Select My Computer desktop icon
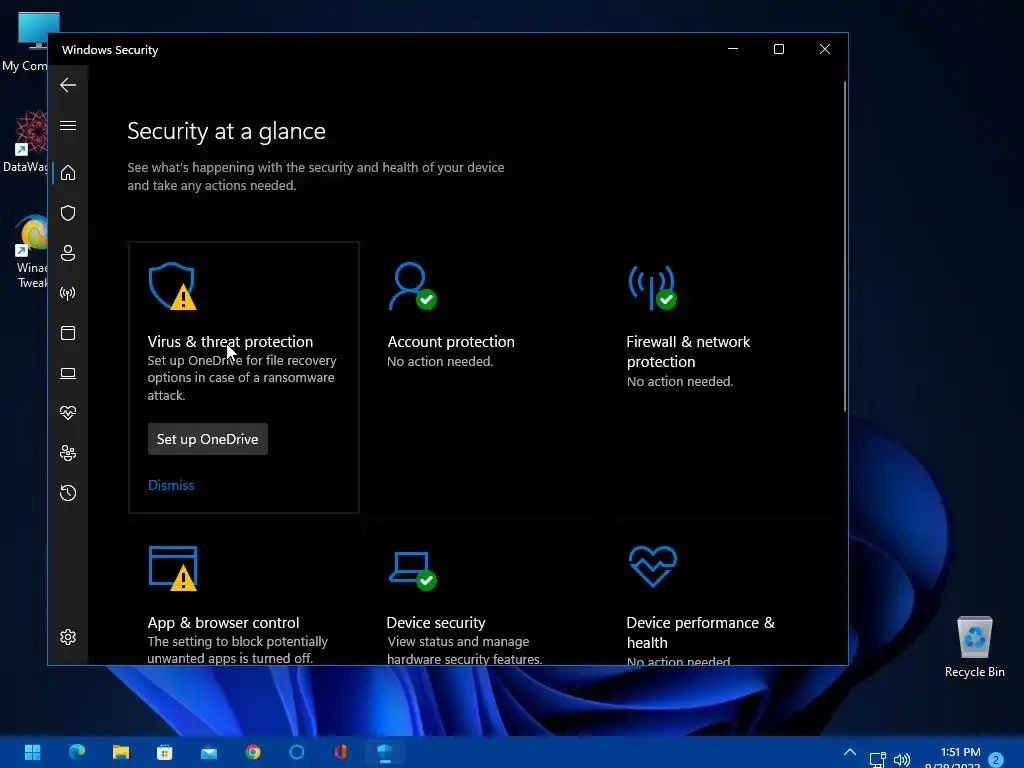Viewport: 1024px width, 768px height. pos(26,40)
